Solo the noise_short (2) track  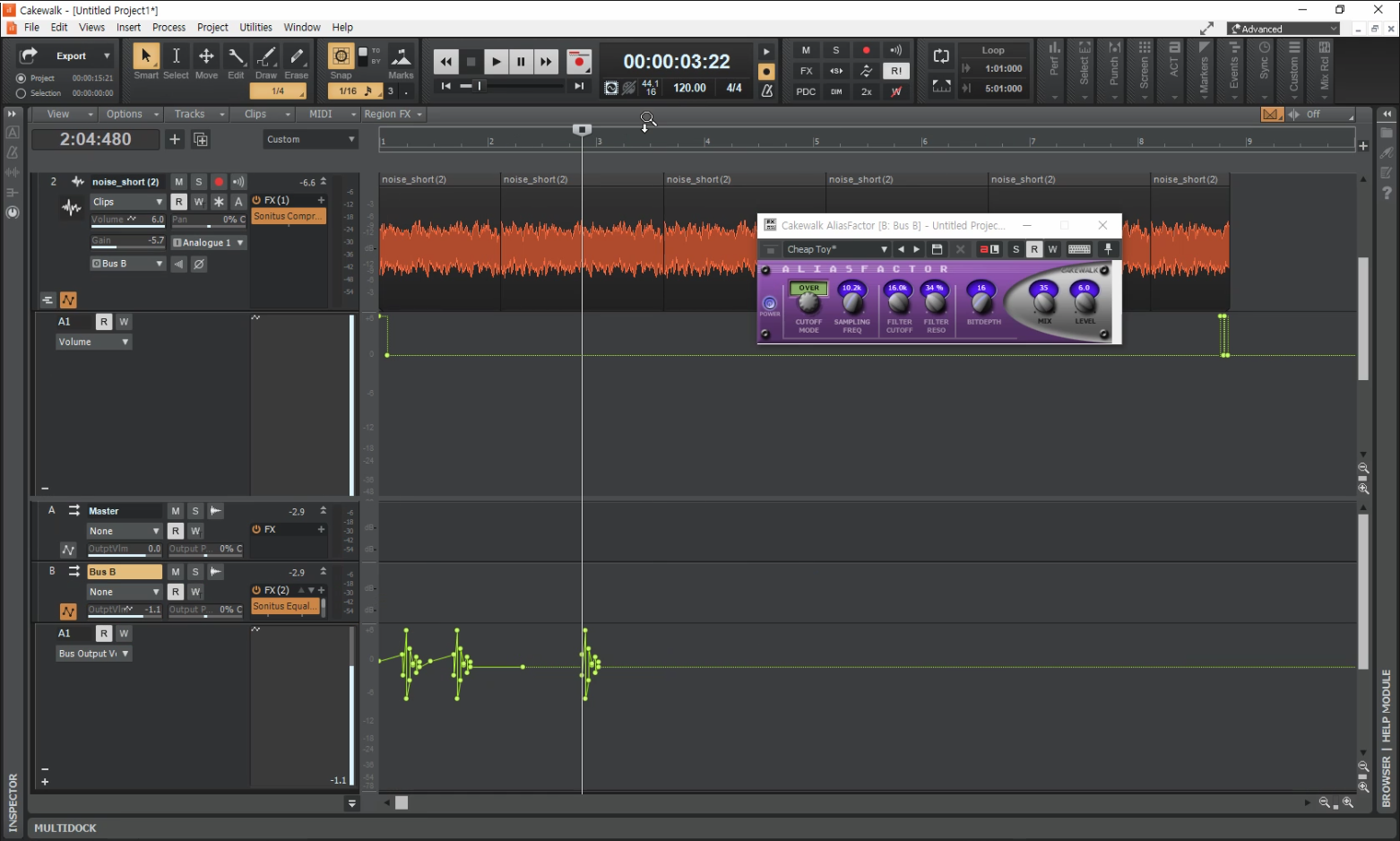click(x=199, y=182)
